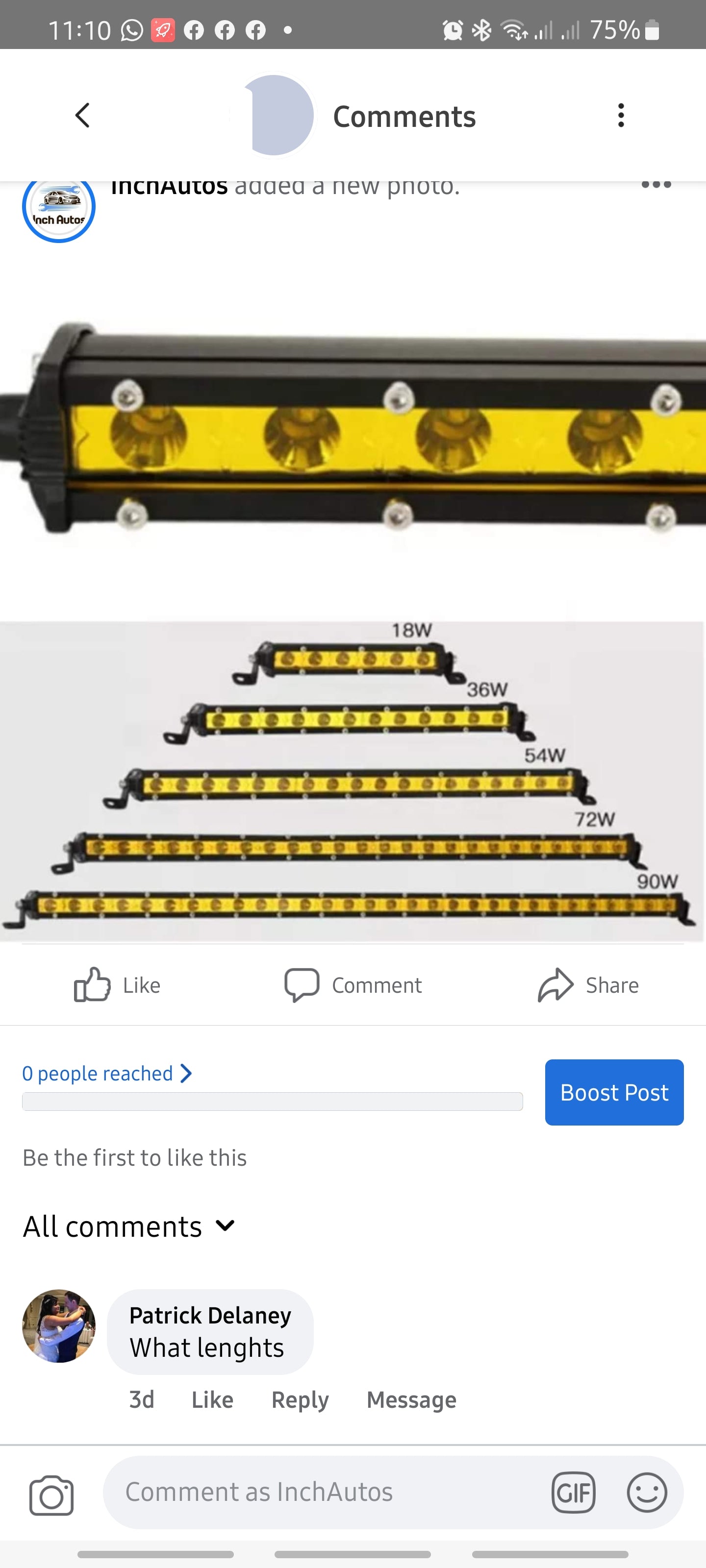The height and width of the screenshot is (1568, 706).
Task: Open the GIF picker
Action: tap(573, 1493)
